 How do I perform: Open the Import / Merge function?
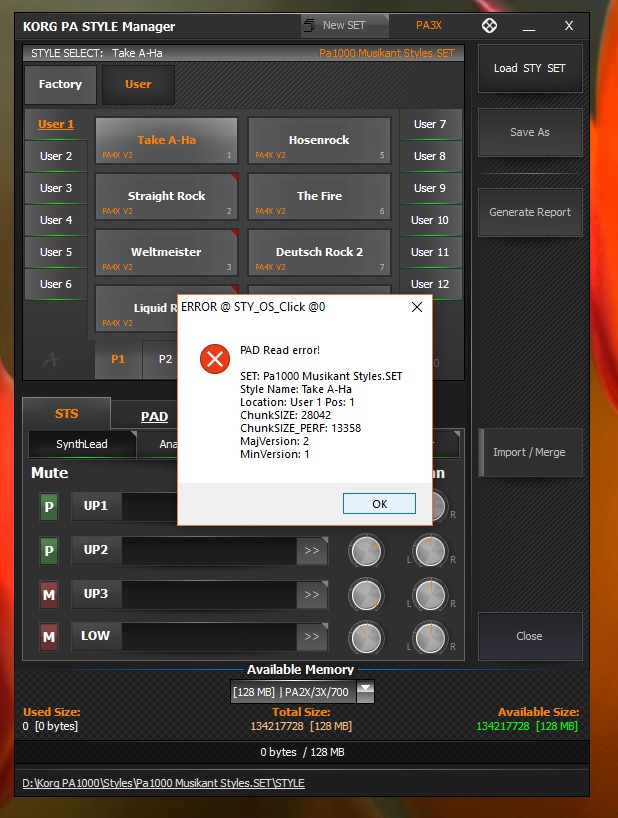[x=530, y=452]
